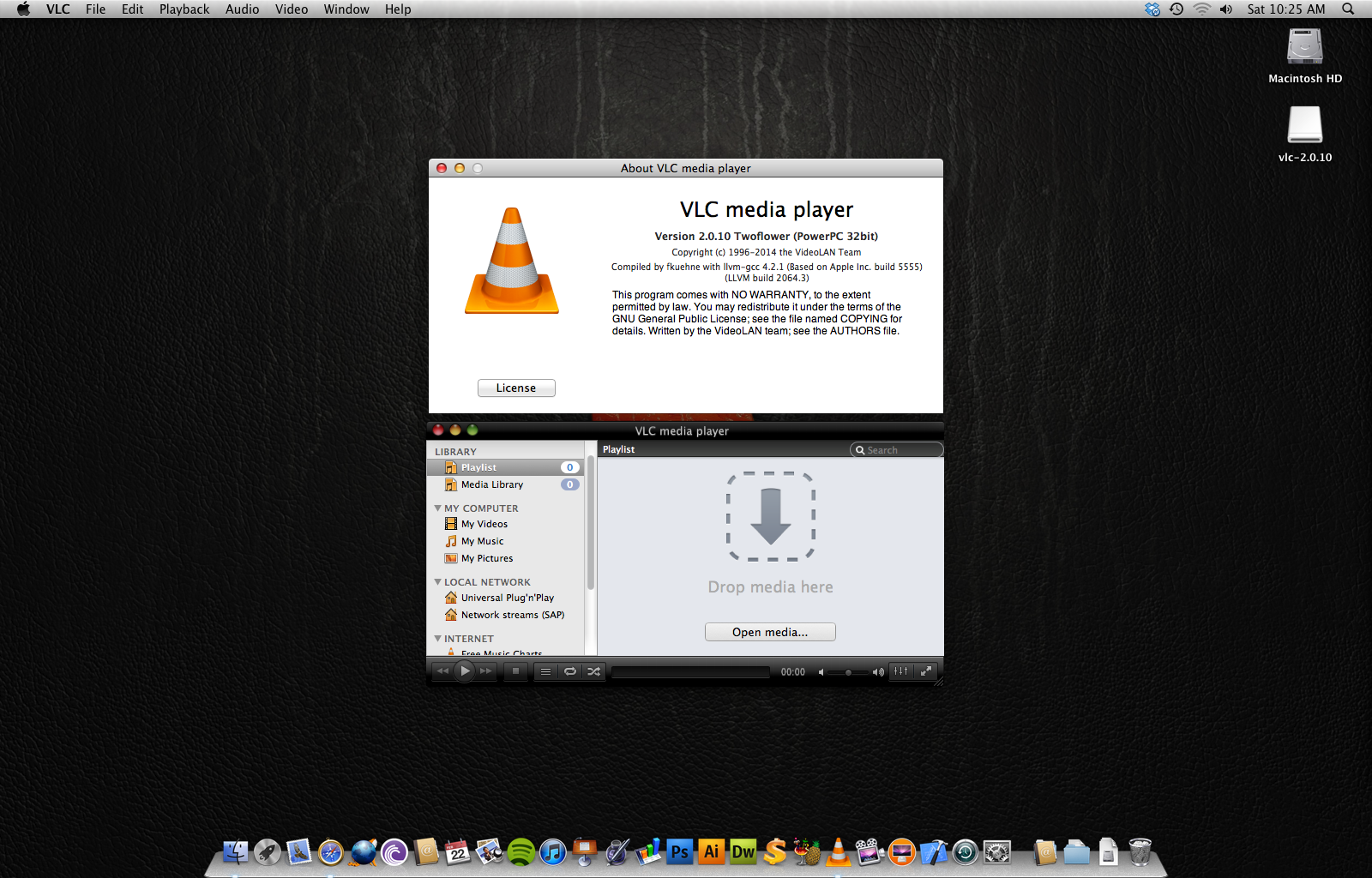Image resolution: width=1372 pixels, height=878 pixels.
Task: Open My Pictures in the sidebar
Action: click(x=505, y=558)
